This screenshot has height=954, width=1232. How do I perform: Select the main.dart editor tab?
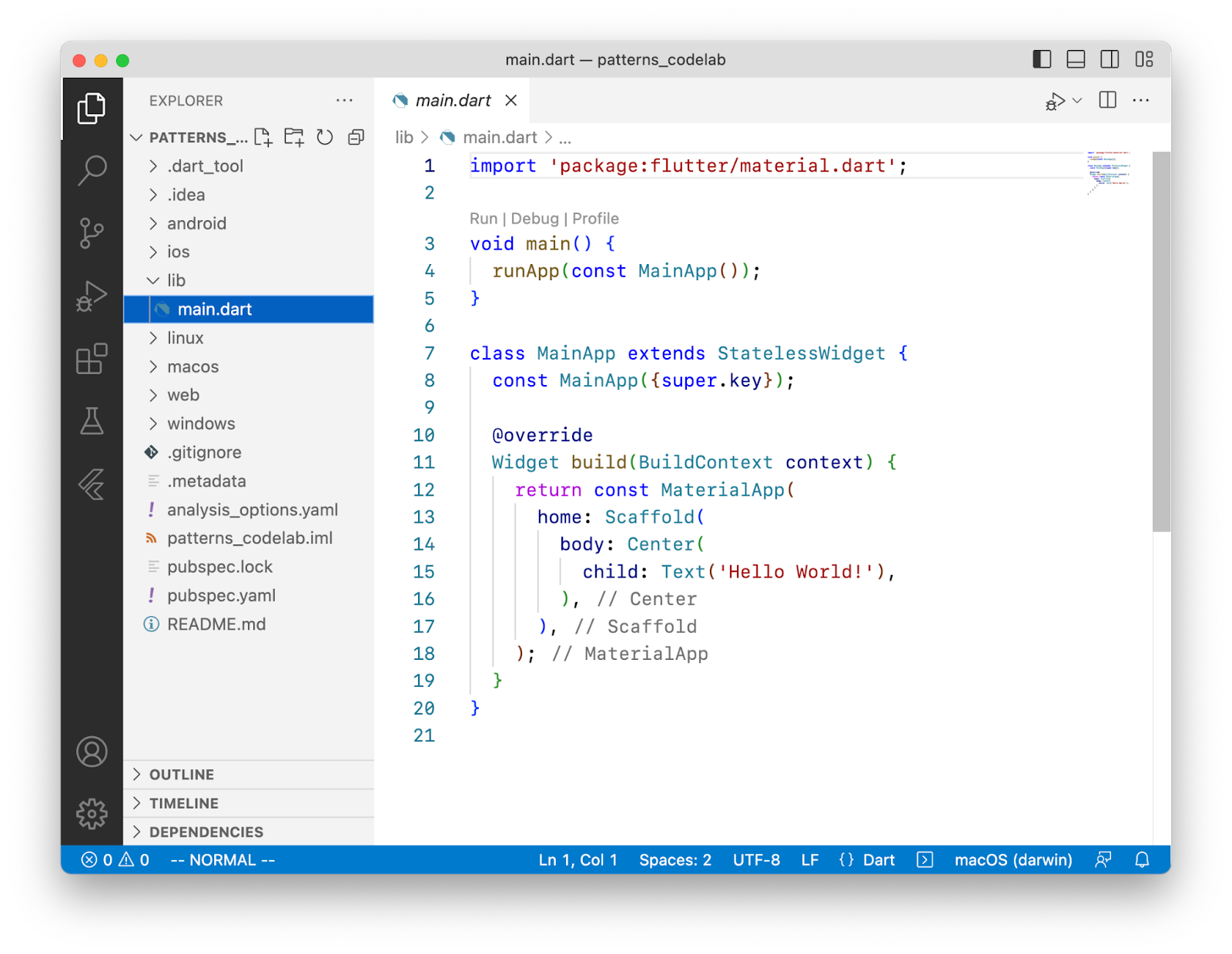pyautogui.click(x=453, y=100)
